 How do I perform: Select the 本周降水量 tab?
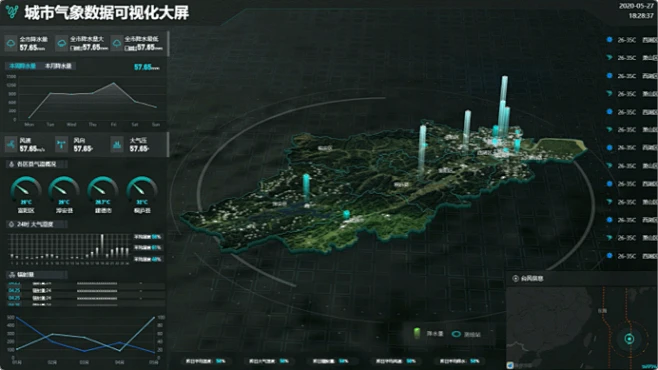pyautogui.click(x=22, y=66)
